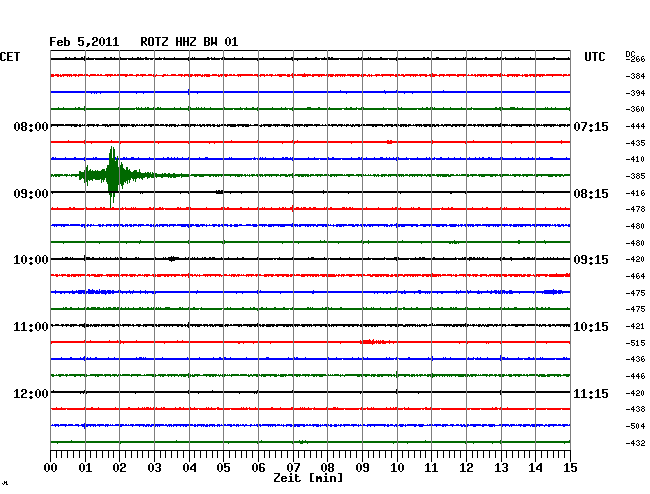This screenshot has height=494, width=650.
Task: Click the x-axis minute label '12'
Action: 466,468
